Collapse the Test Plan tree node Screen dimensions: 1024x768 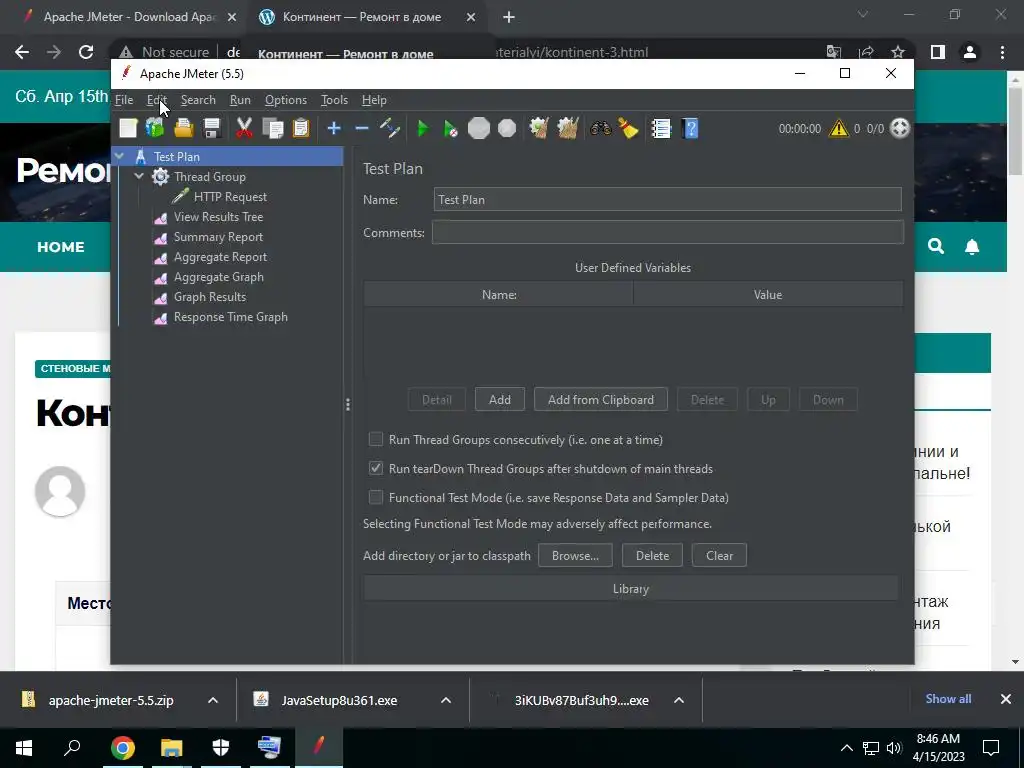[x=120, y=156]
